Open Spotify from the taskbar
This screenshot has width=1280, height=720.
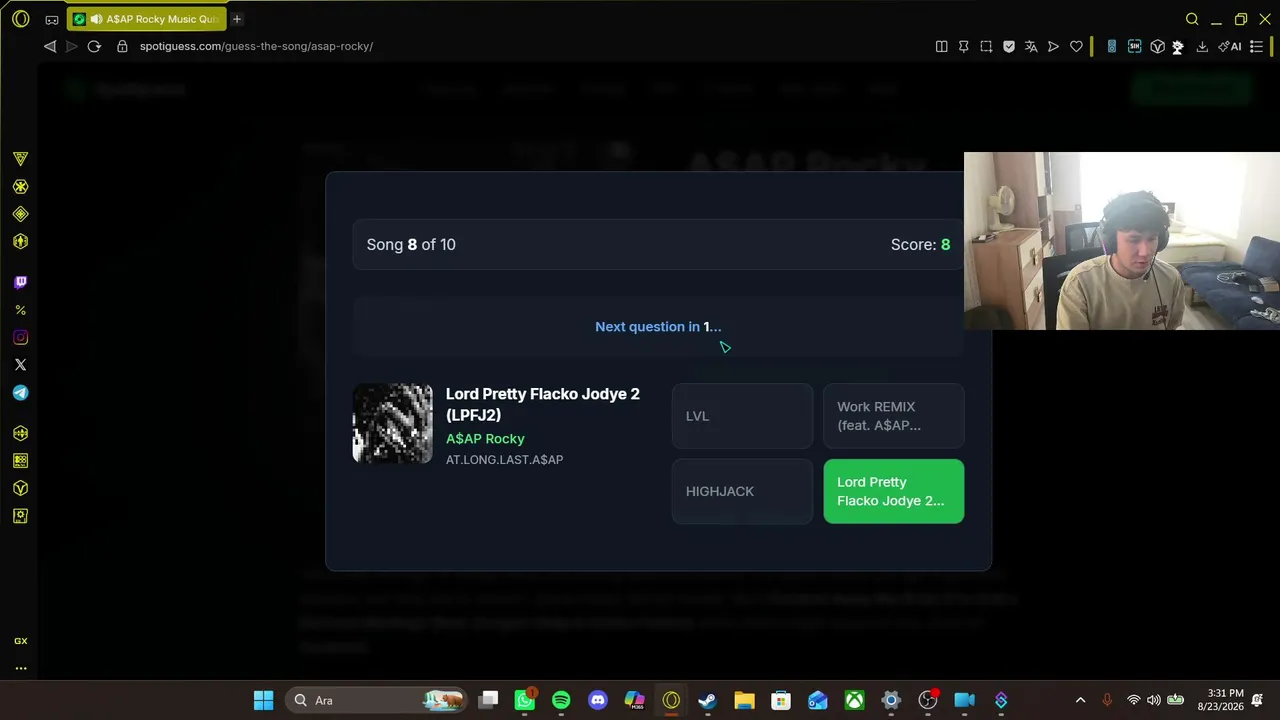(561, 700)
